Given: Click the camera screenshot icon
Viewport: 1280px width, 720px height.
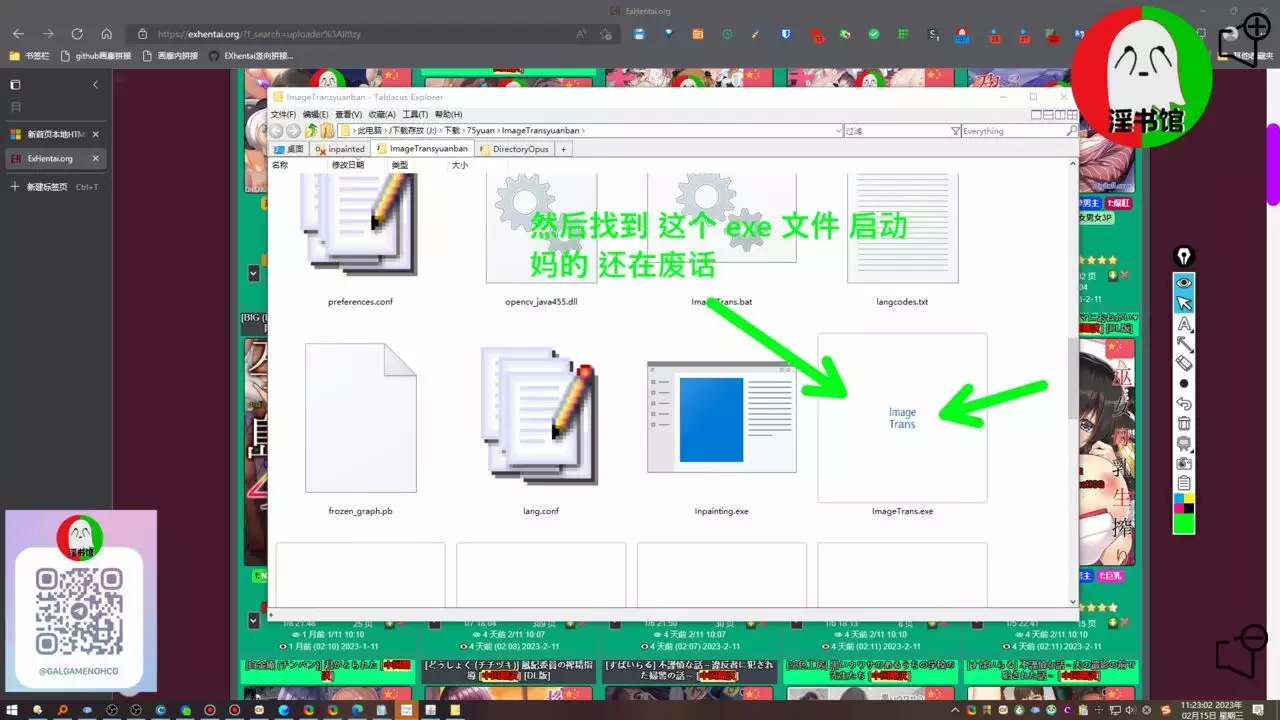Looking at the screenshot, I should point(1184,463).
